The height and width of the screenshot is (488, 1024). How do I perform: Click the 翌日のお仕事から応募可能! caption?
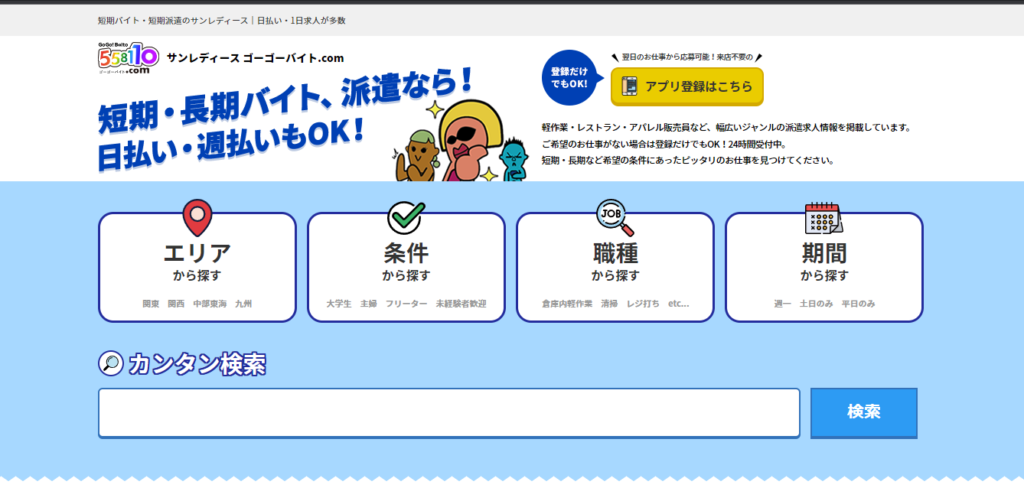tap(687, 57)
